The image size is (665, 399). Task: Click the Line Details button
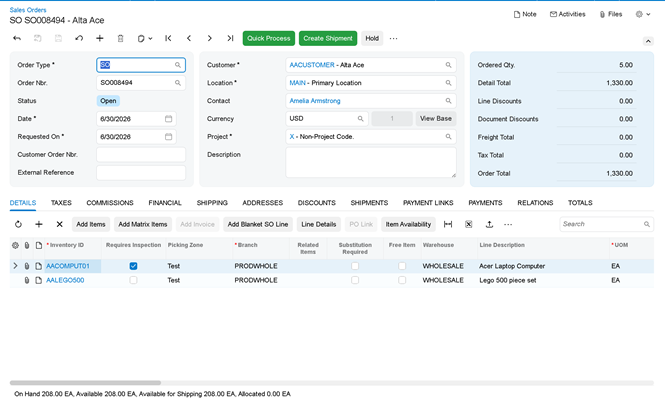[319, 224]
